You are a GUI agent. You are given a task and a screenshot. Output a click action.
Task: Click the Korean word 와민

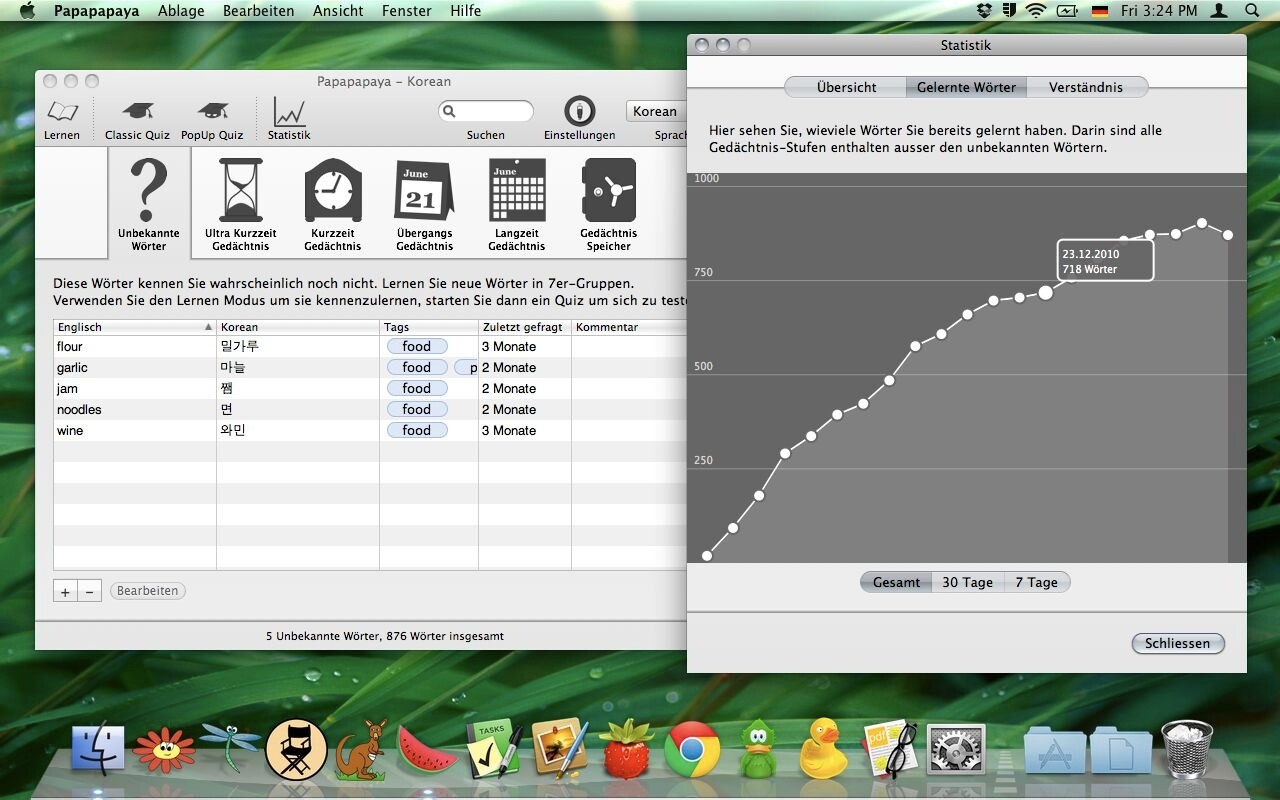[233, 431]
